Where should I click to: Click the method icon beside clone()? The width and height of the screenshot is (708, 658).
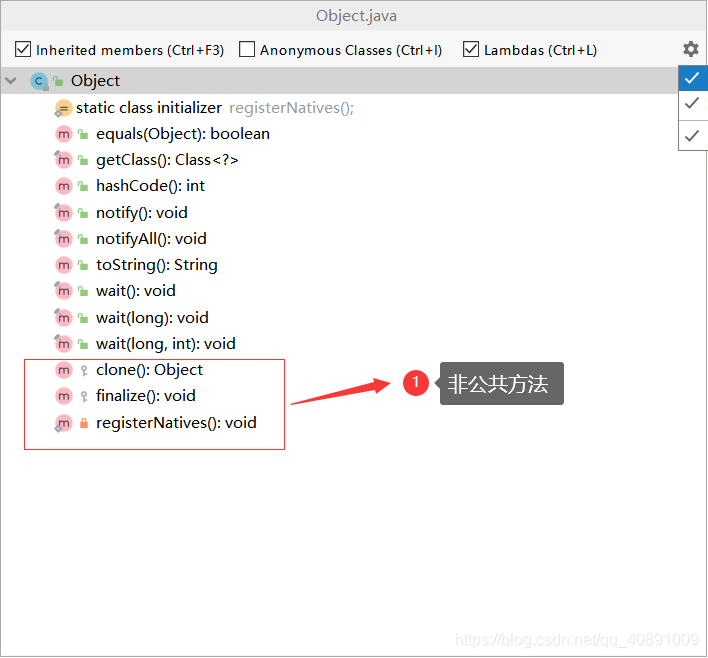(64, 370)
